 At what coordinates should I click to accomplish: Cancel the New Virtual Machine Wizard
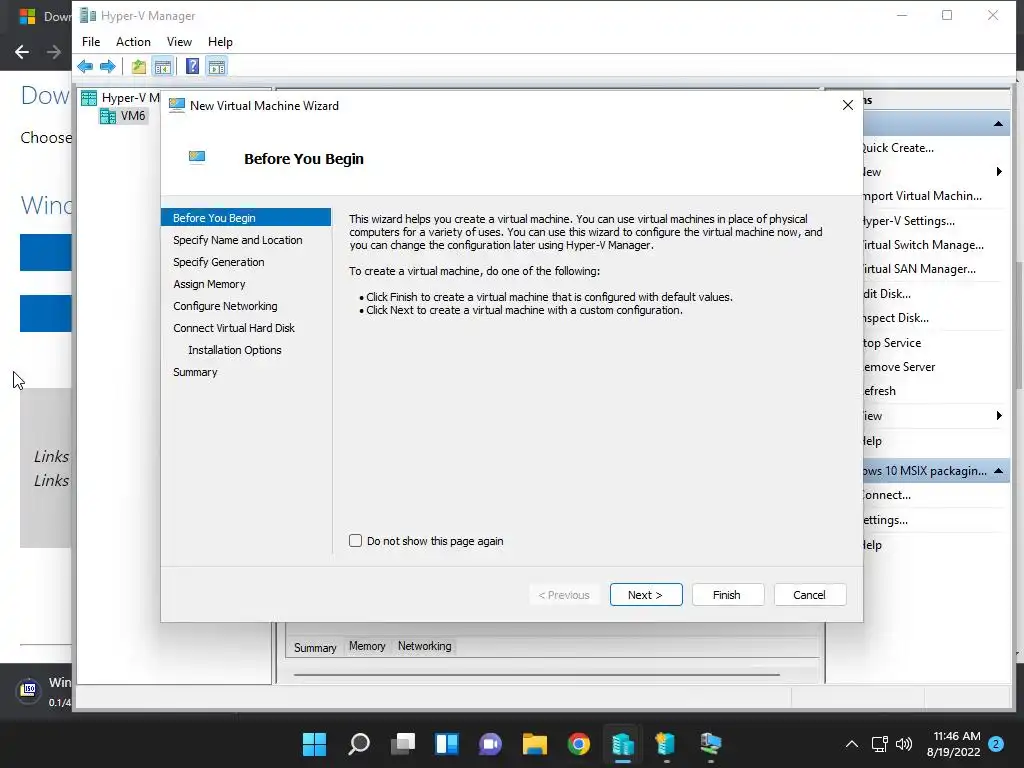pyautogui.click(x=810, y=595)
